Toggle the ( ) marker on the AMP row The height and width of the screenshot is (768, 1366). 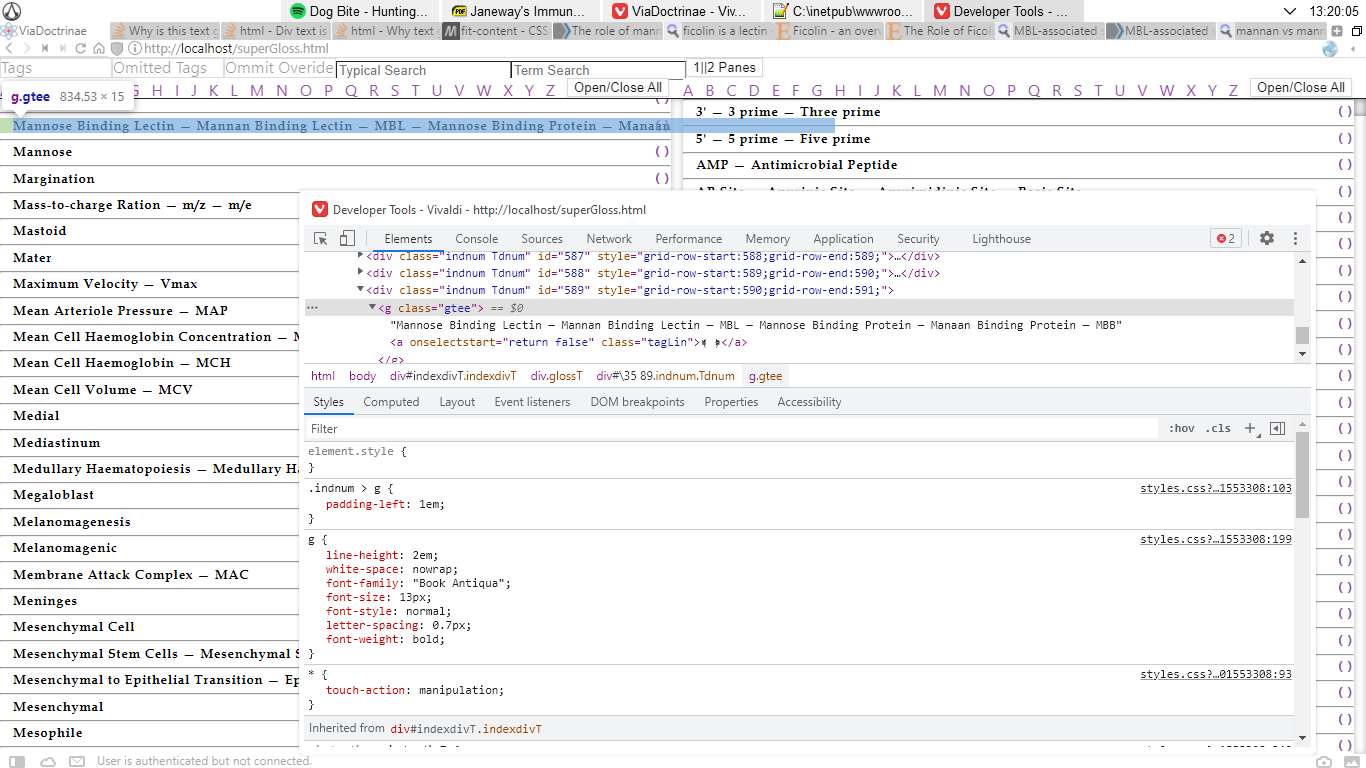(x=1344, y=165)
